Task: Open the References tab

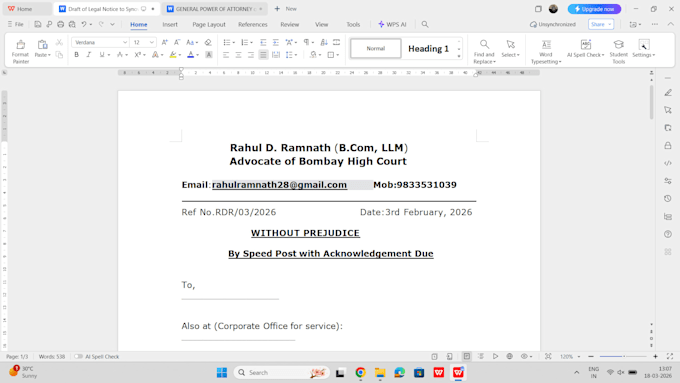Action: click(253, 24)
